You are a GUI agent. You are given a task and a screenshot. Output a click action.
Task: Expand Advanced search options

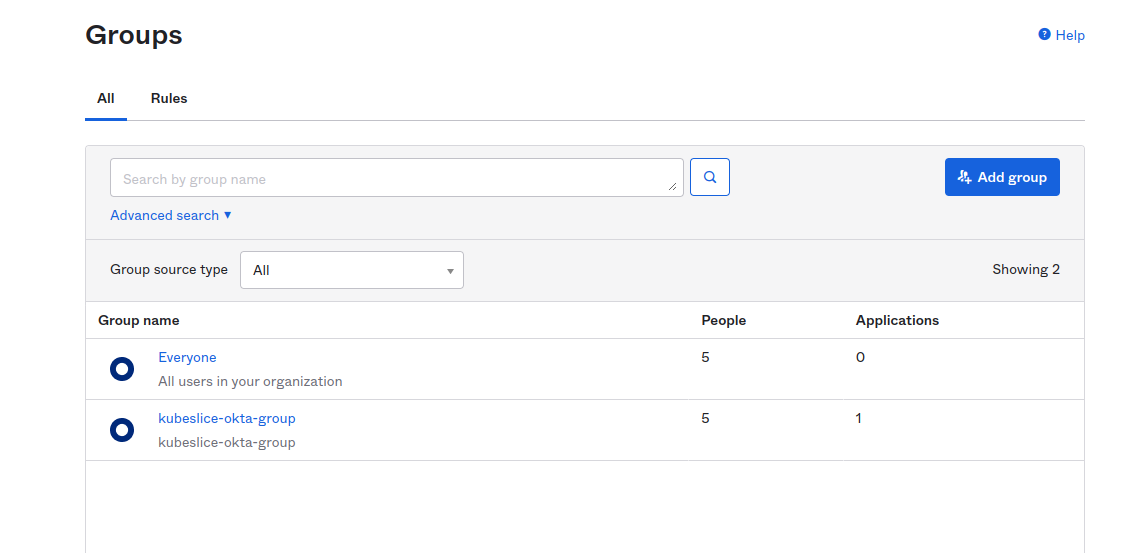(170, 215)
